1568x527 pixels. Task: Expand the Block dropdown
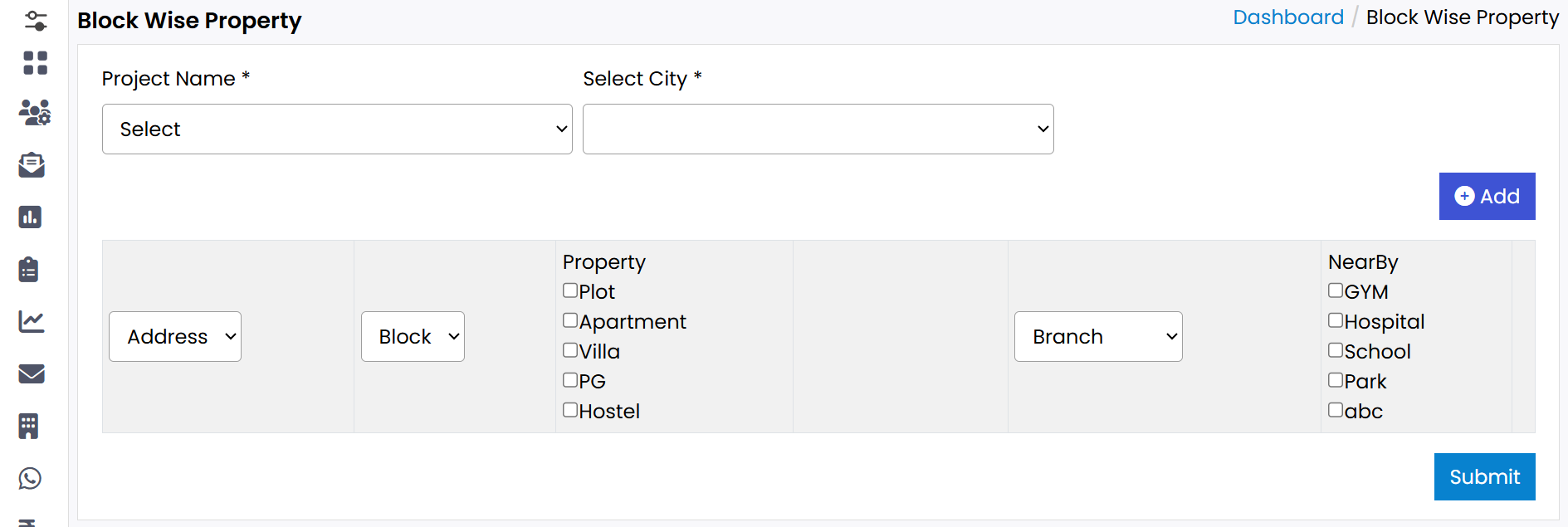[413, 336]
